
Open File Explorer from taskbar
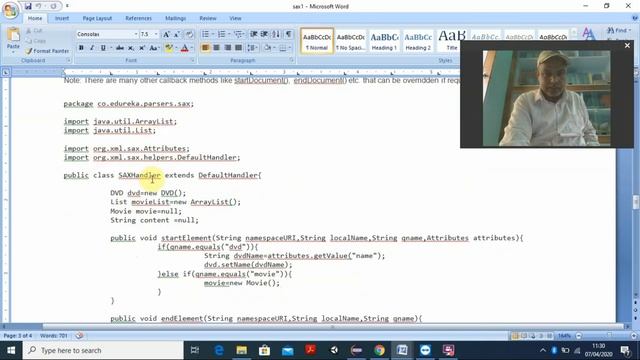tap(242, 350)
